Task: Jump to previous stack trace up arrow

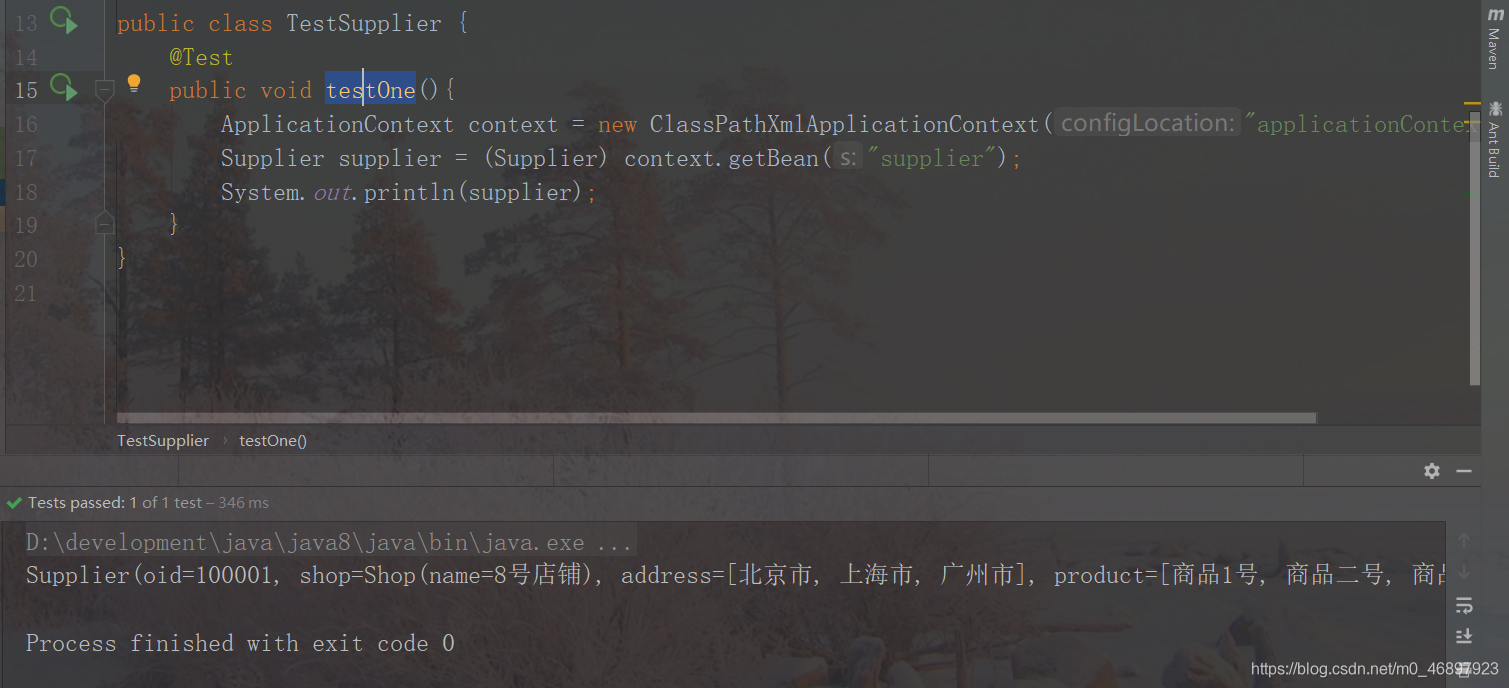Action: click(x=1464, y=541)
